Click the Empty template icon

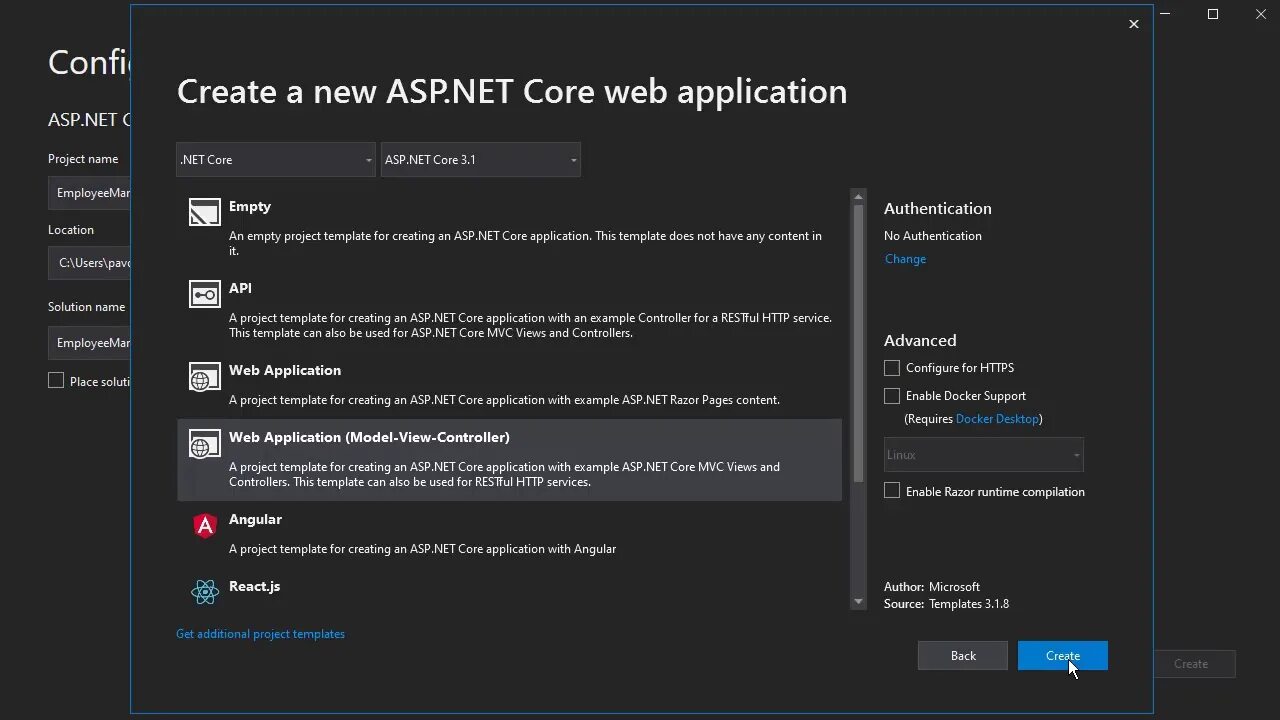pyautogui.click(x=205, y=212)
